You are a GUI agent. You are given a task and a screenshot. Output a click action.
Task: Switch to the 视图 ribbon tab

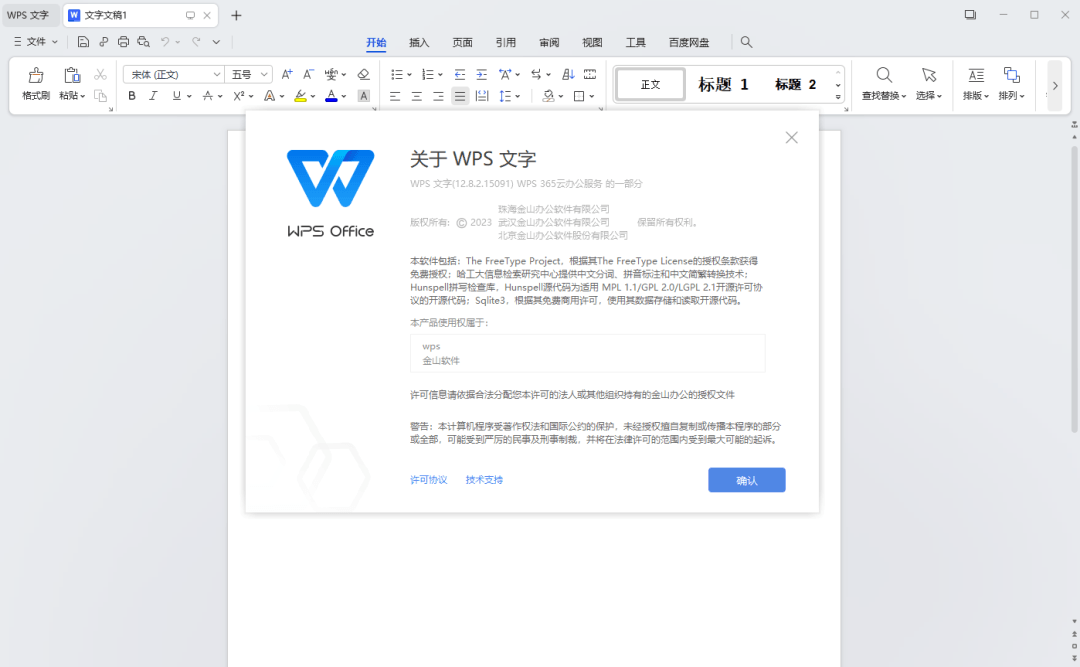pyautogui.click(x=592, y=43)
